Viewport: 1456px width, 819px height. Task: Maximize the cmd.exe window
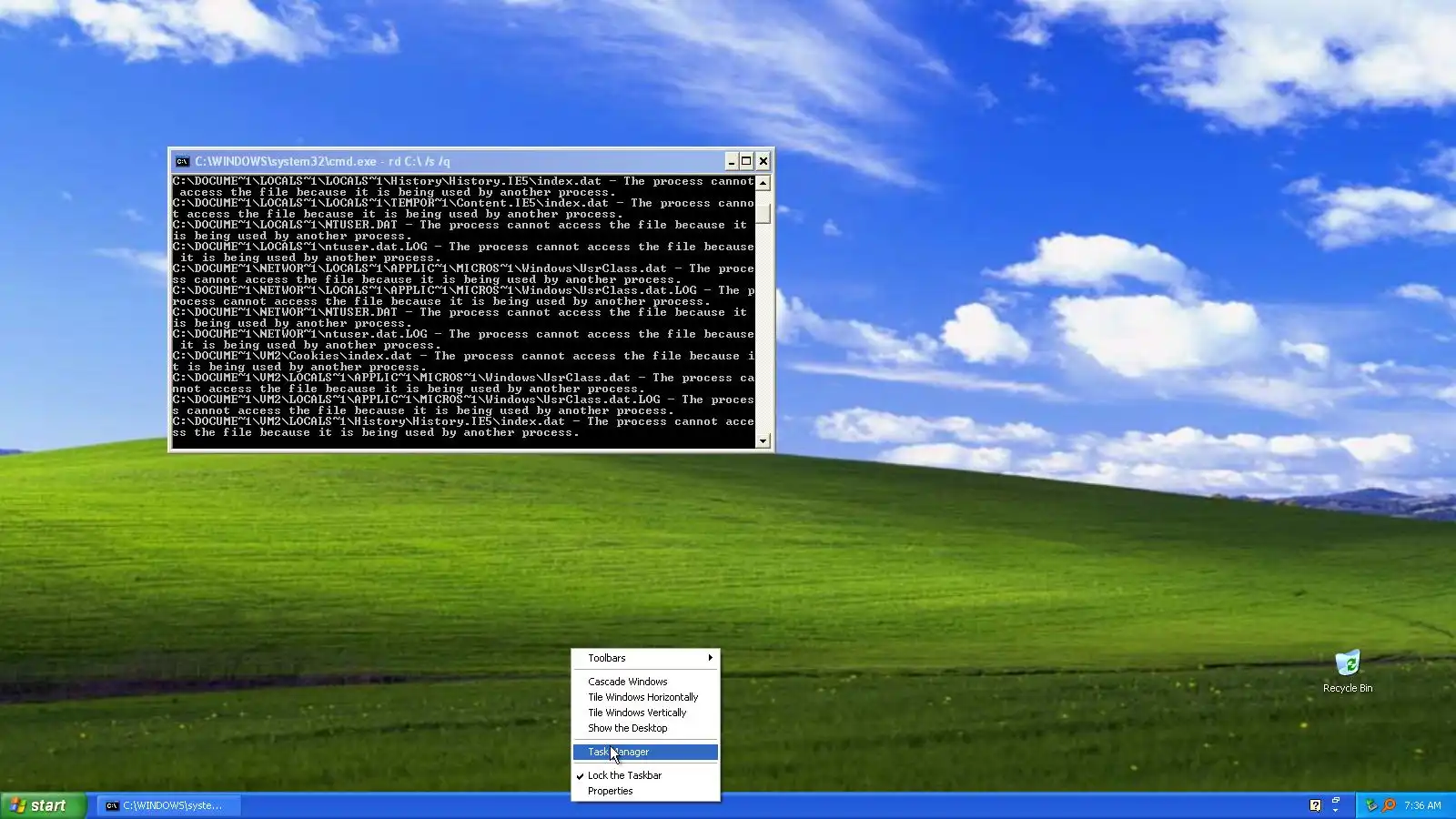[746, 162]
